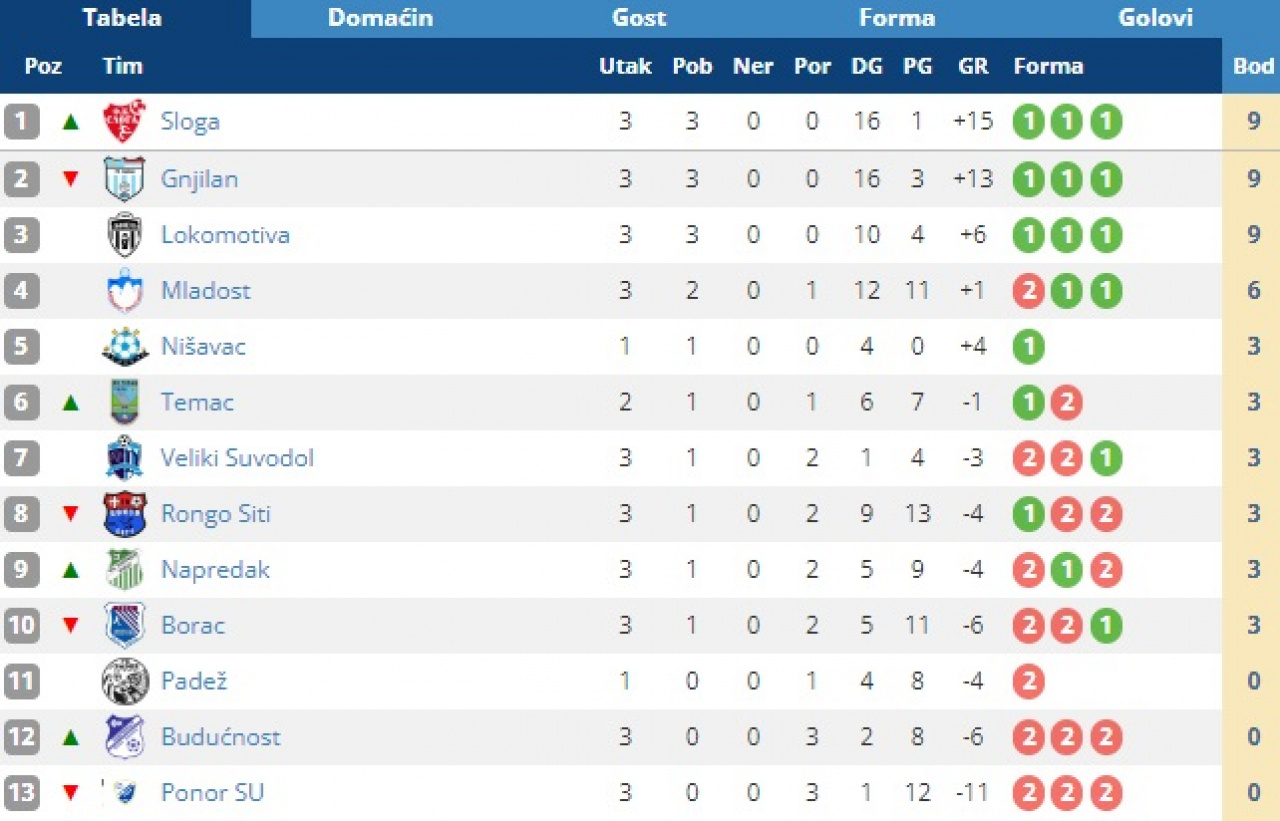The height and width of the screenshot is (821, 1280).
Task: Show the Golovi tab
Action: pyautogui.click(x=1155, y=18)
